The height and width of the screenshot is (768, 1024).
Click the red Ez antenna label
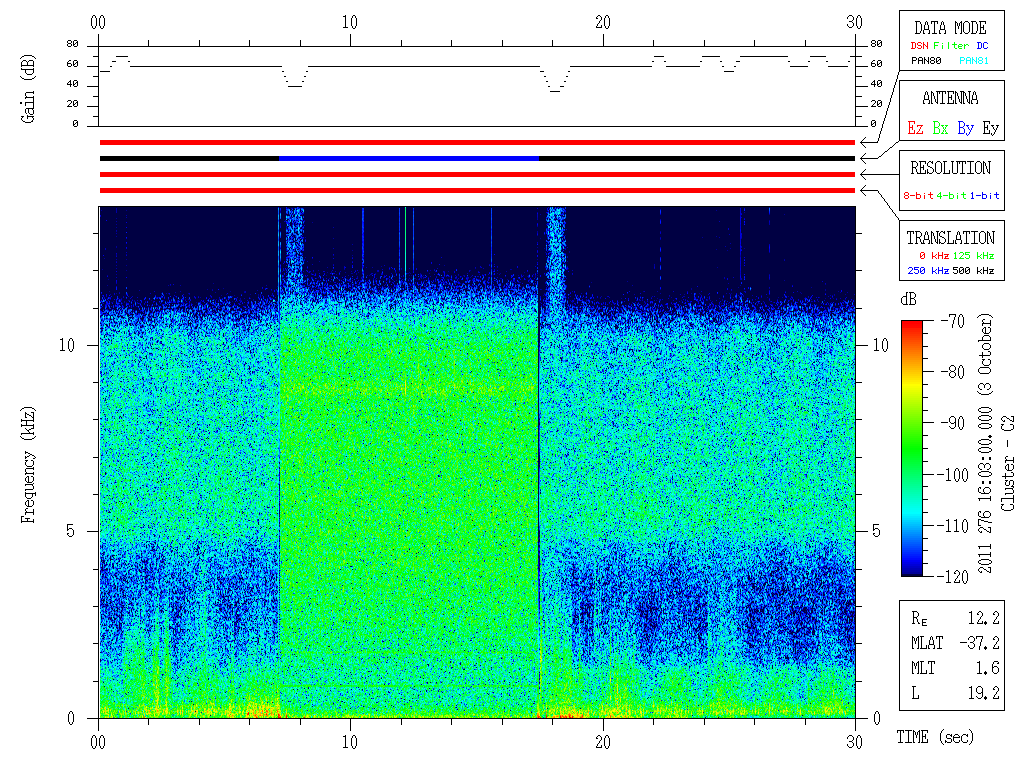coord(915,128)
